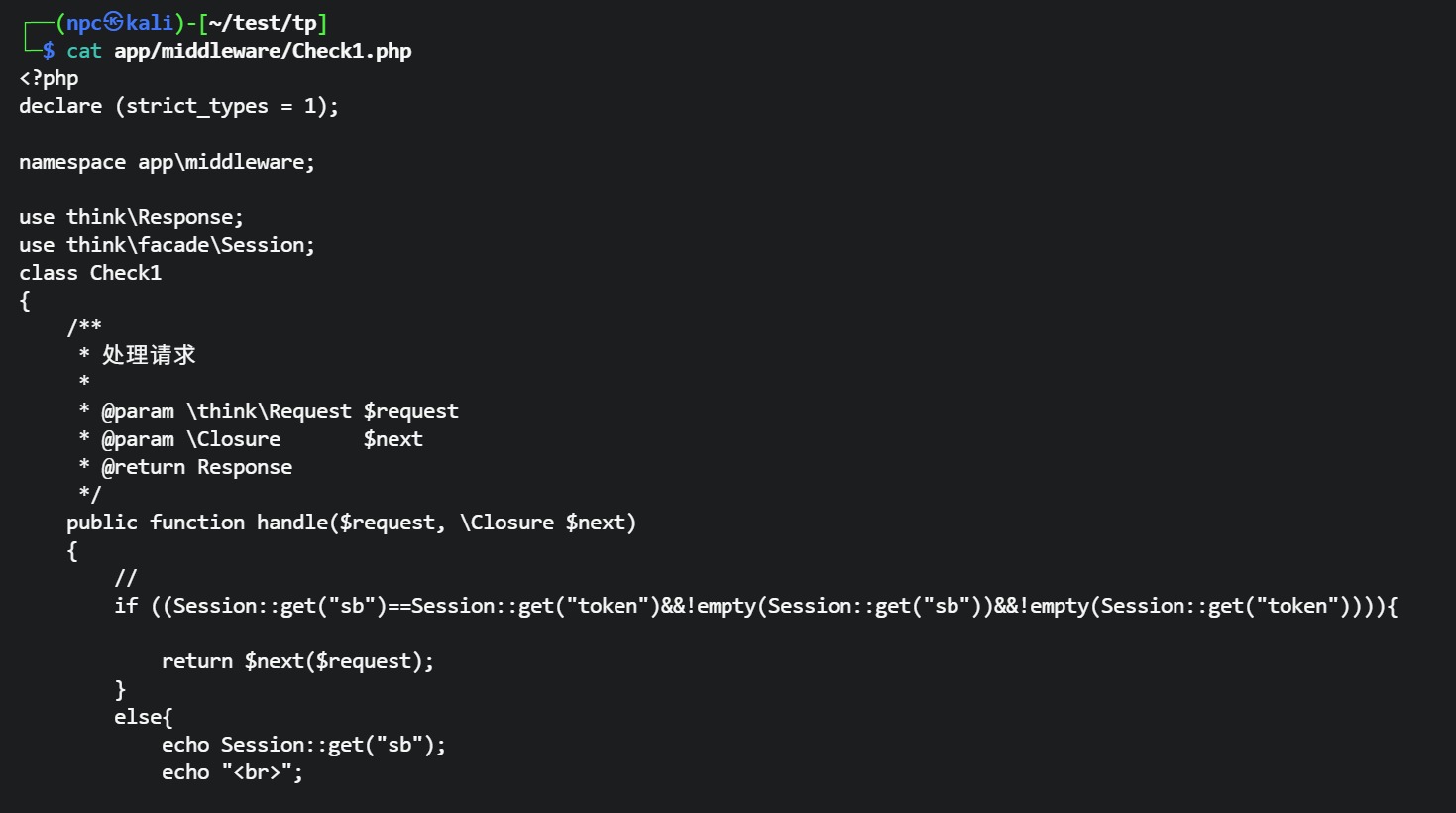Click the namespace keyword
The height and width of the screenshot is (813, 1456).
click(x=72, y=162)
